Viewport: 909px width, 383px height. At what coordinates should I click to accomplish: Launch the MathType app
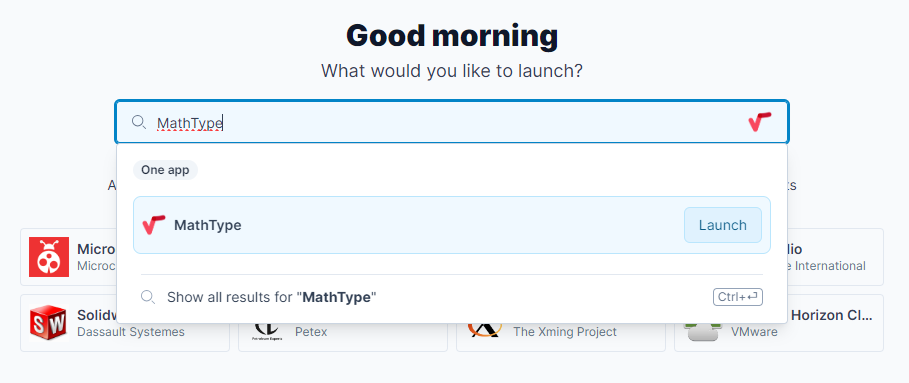(722, 225)
